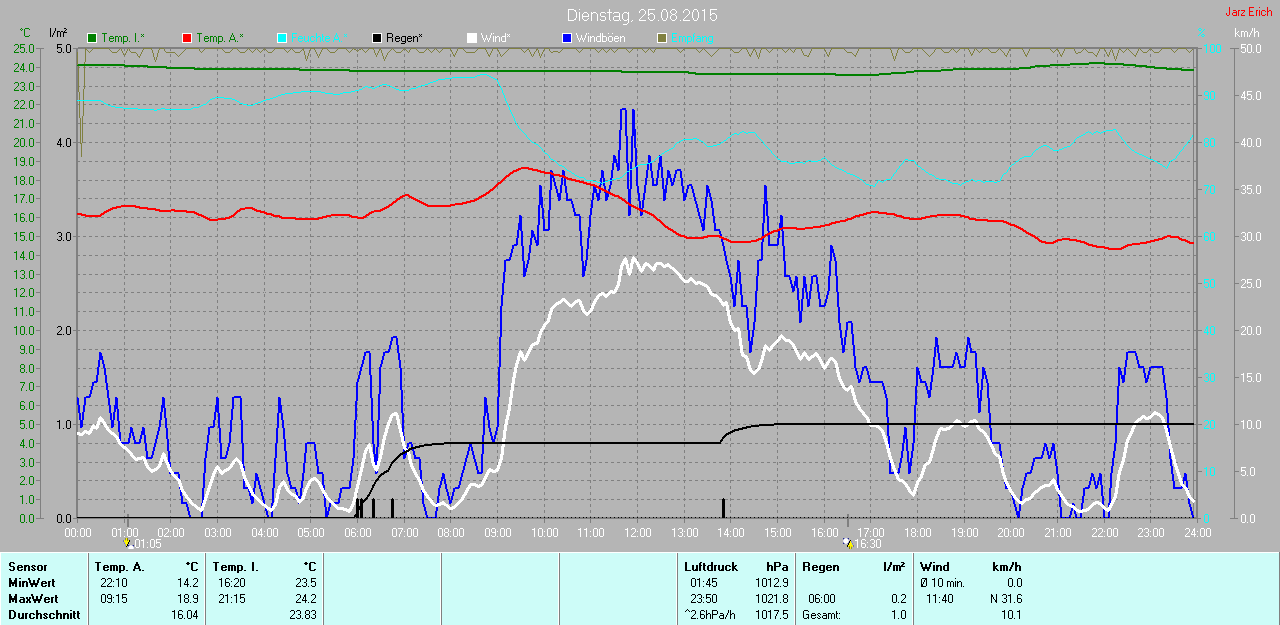The width and height of the screenshot is (1280, 625).
Task: Toggle the Temp. A.* series label
Action: point(219,38)
